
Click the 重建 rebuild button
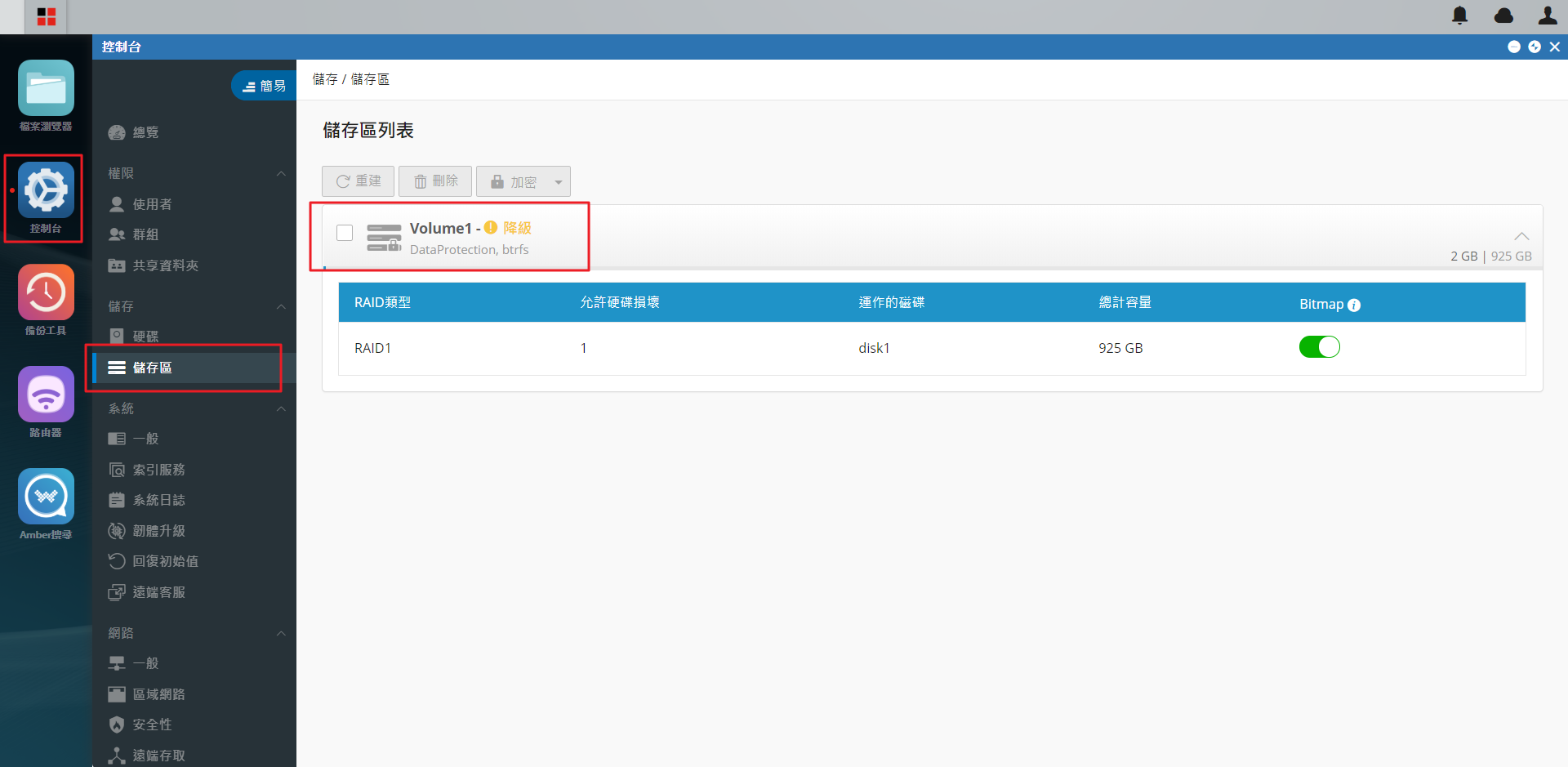click(358, 181)
